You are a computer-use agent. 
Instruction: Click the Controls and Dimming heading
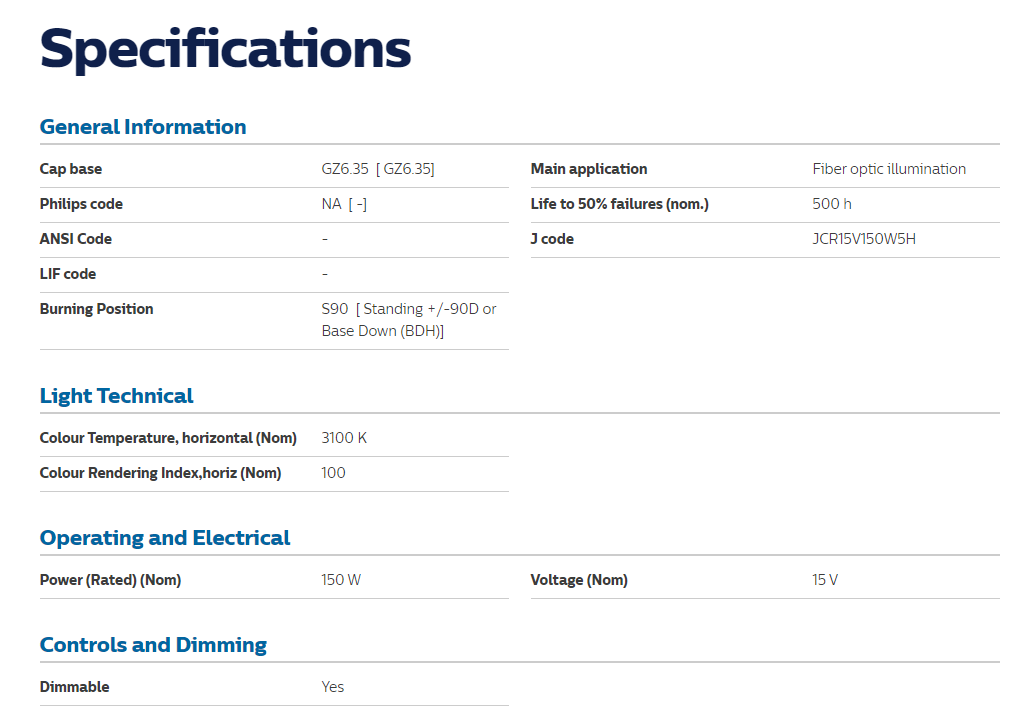(153, 645)
